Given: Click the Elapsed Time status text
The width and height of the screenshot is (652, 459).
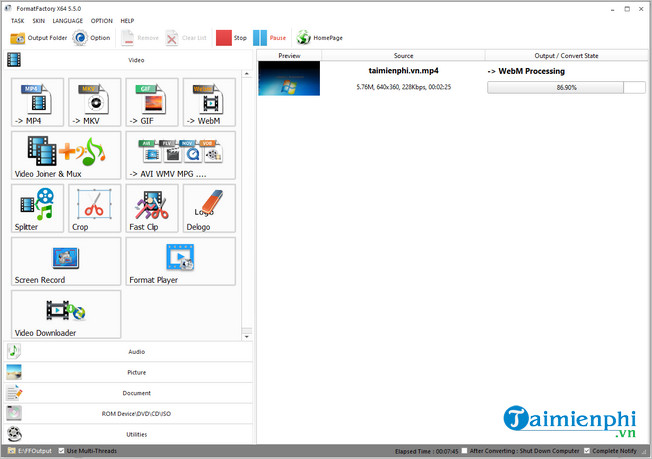Looking at the screenshot, I should click(x=427, y=451).
